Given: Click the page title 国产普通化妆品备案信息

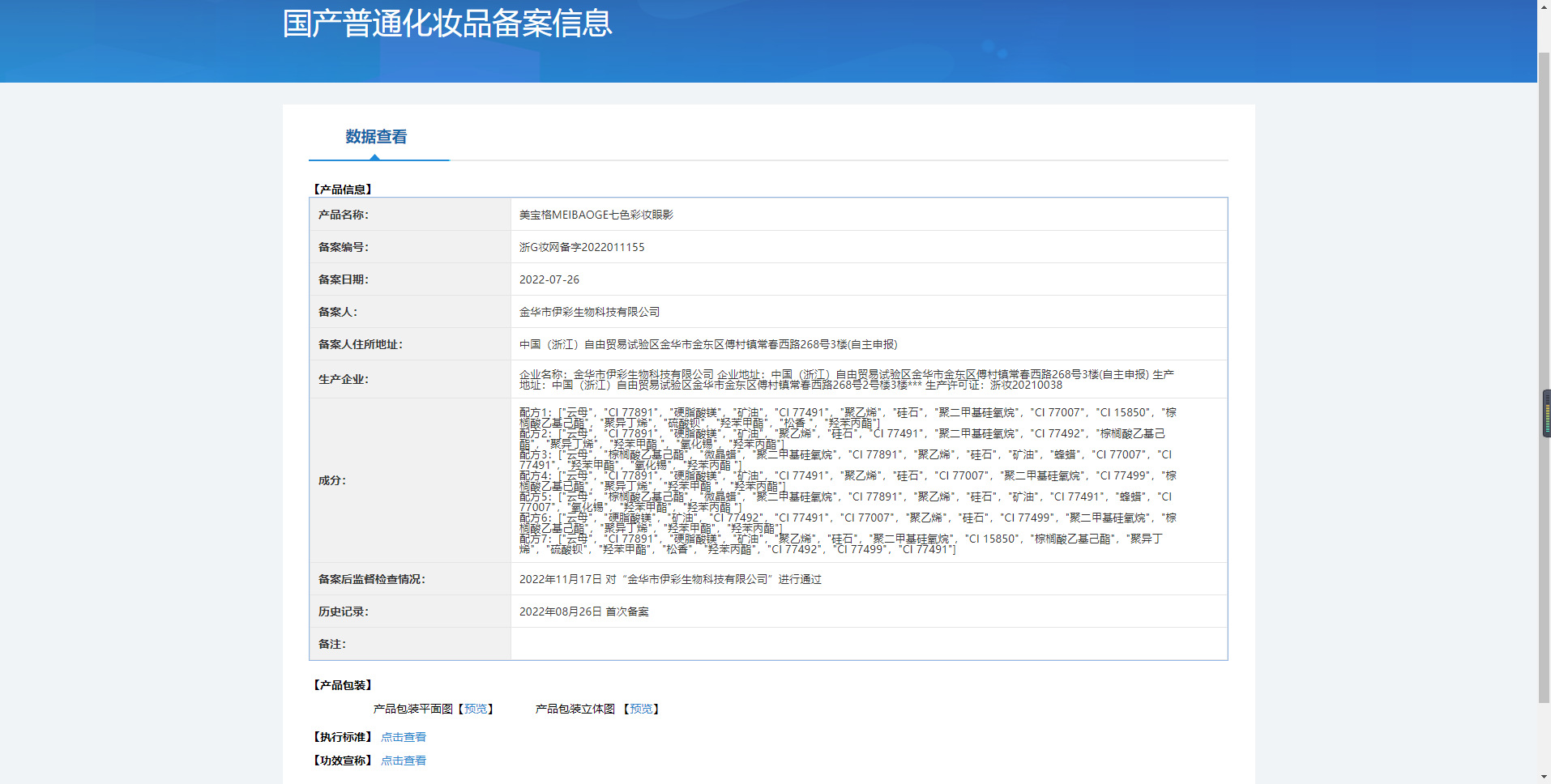Looking at the screenshot, I should [x=447, y=23].
